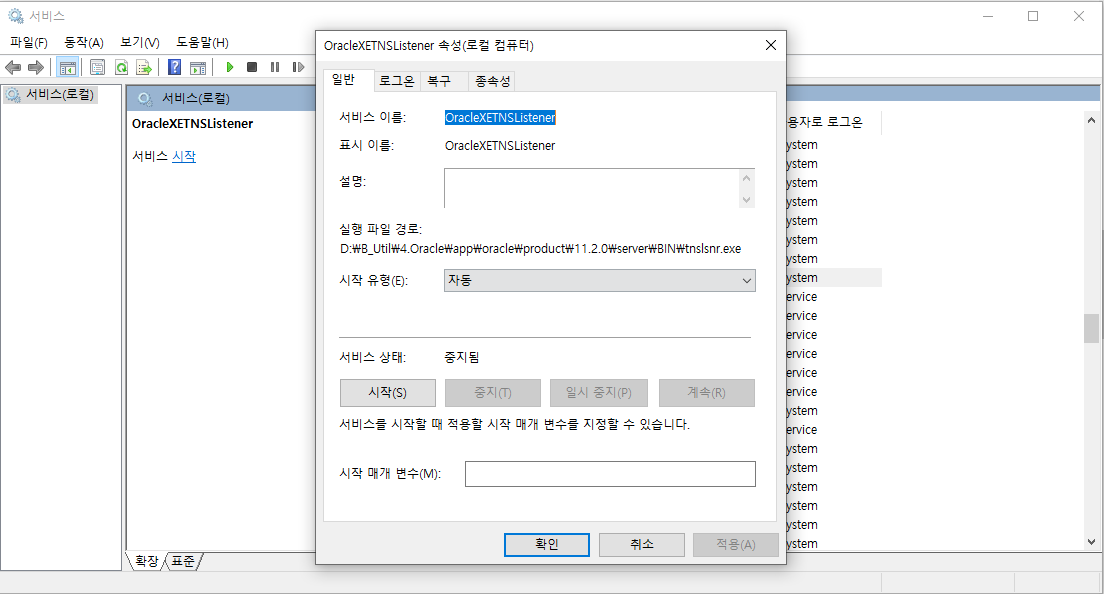
Task: Click the Stop Service toolbar icon
Action: tap(252, 68)
